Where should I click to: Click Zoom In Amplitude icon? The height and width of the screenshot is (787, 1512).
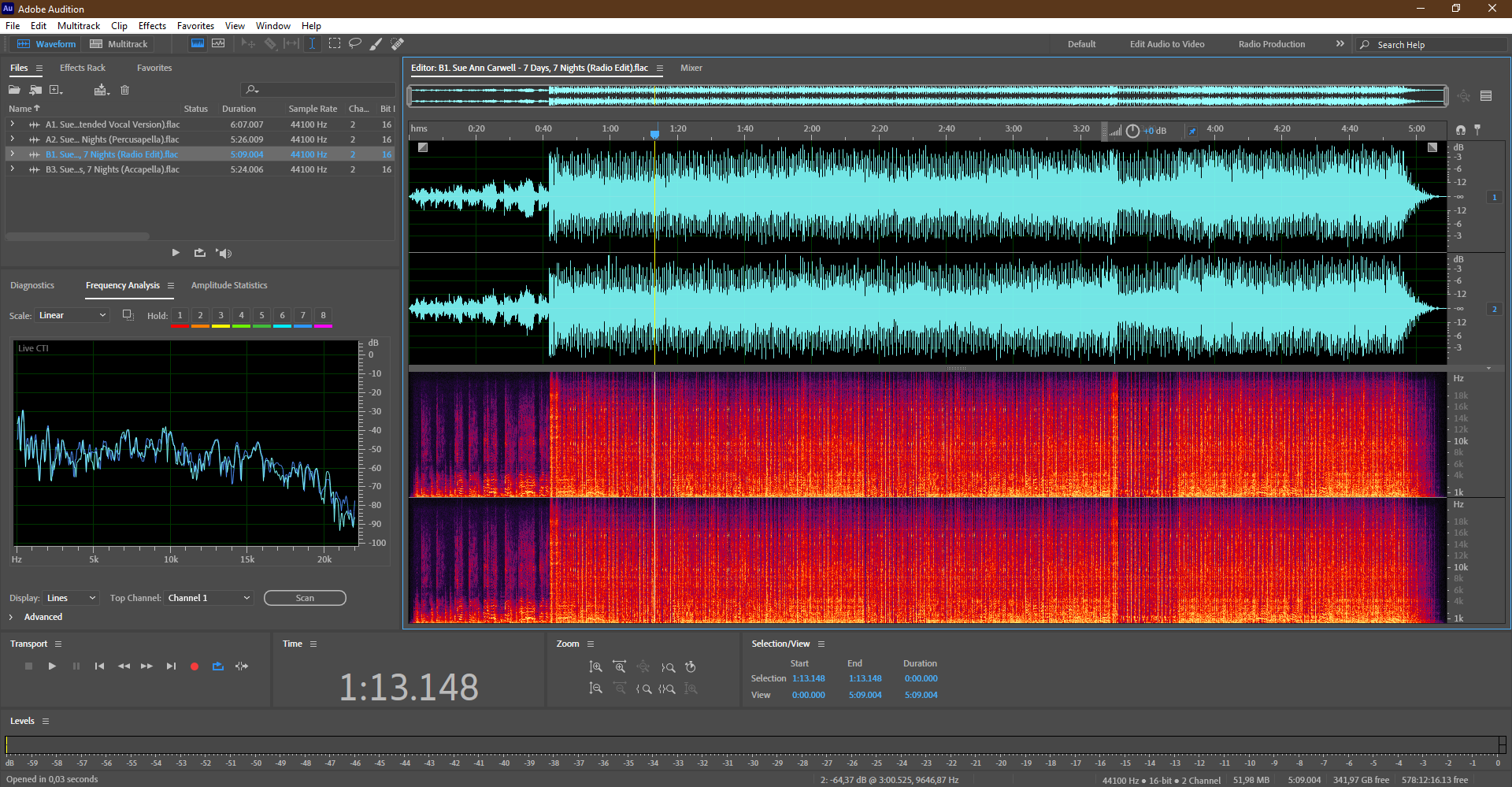[x=596, y=667]
